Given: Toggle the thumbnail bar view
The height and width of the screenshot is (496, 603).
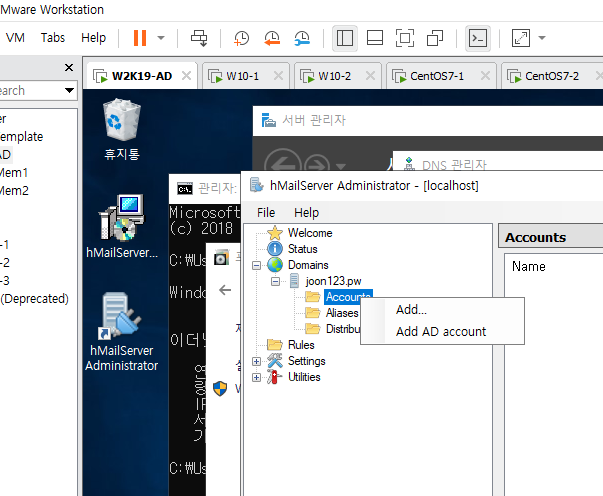Looking at the screenshot, I should [375, 38].
